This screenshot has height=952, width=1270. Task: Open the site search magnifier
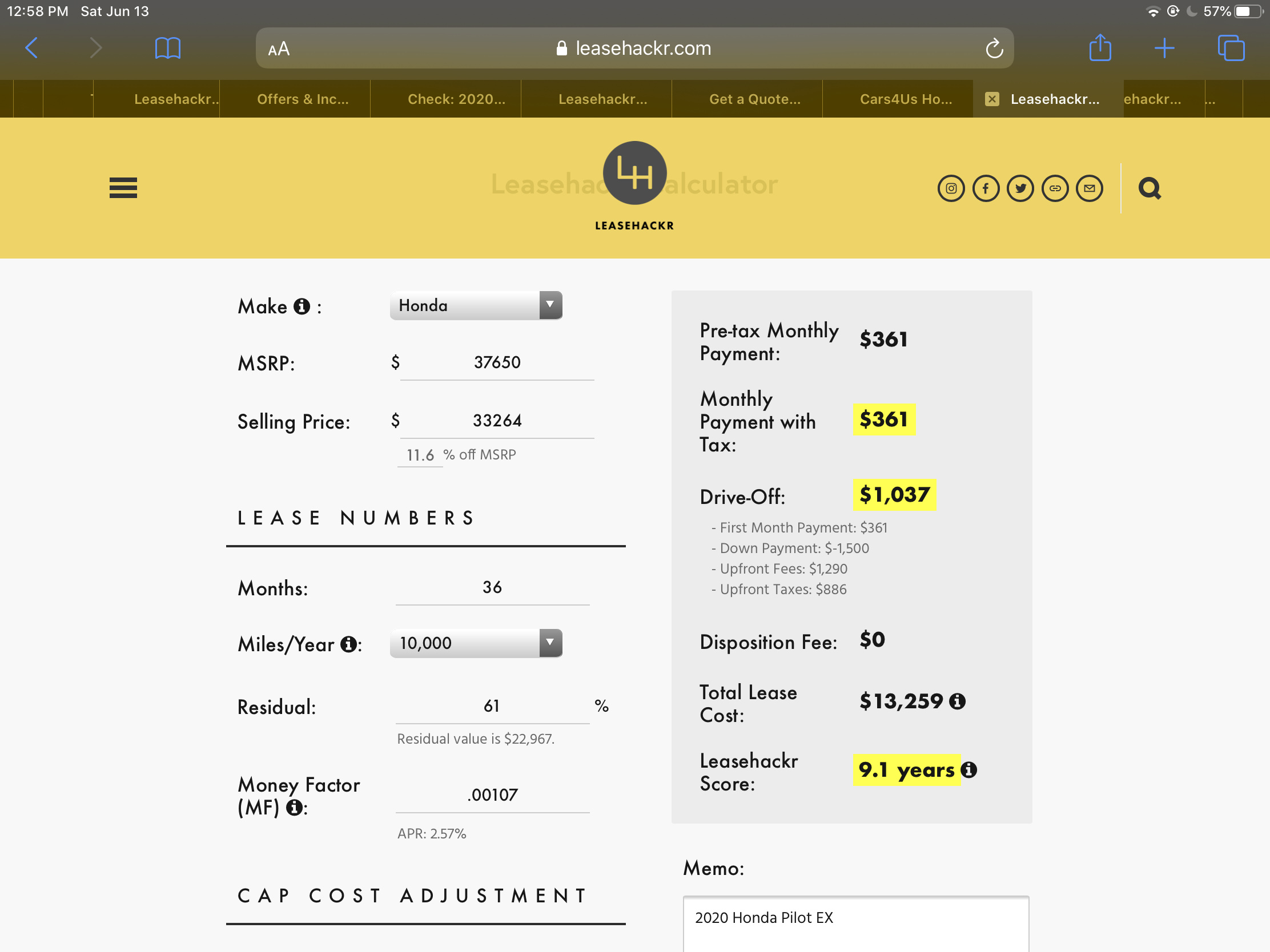1150,188
